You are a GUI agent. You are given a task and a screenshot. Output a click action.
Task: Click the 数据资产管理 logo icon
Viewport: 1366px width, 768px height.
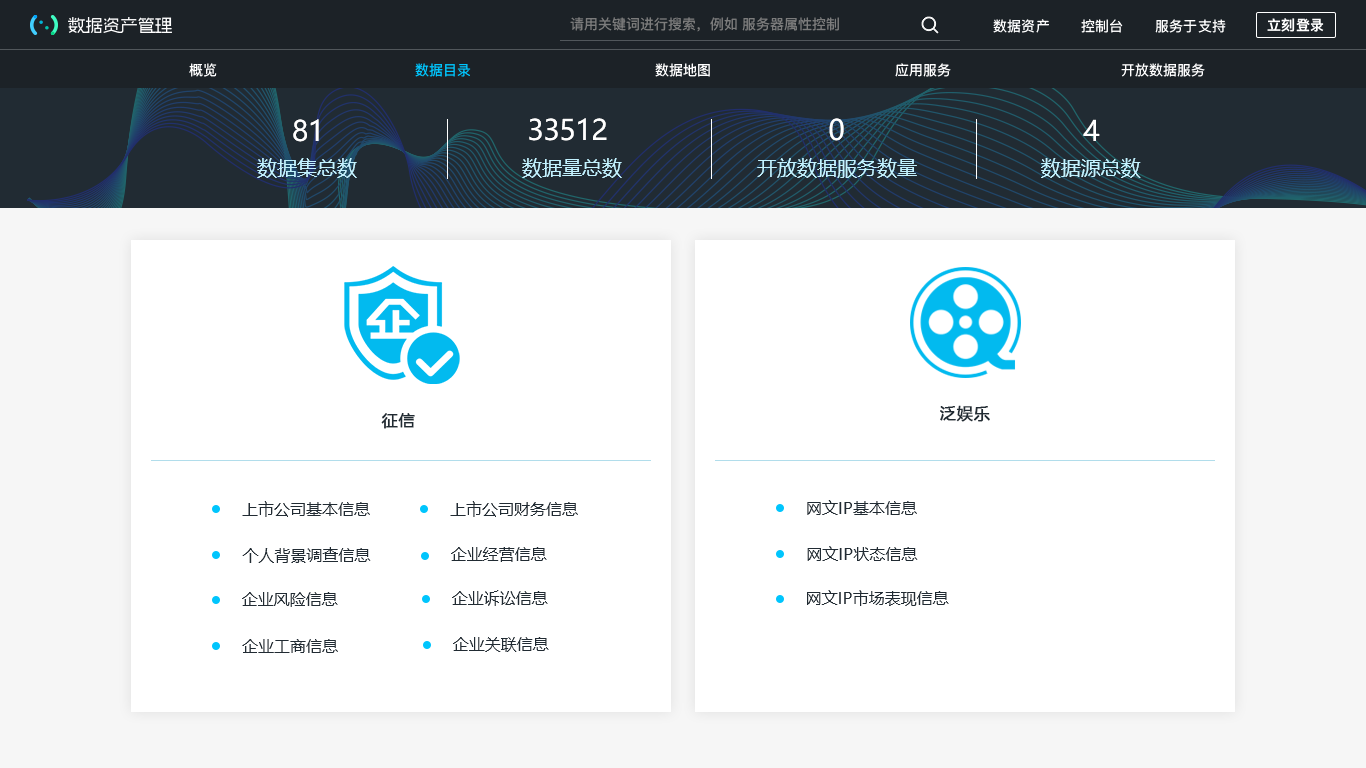[44, 25]
